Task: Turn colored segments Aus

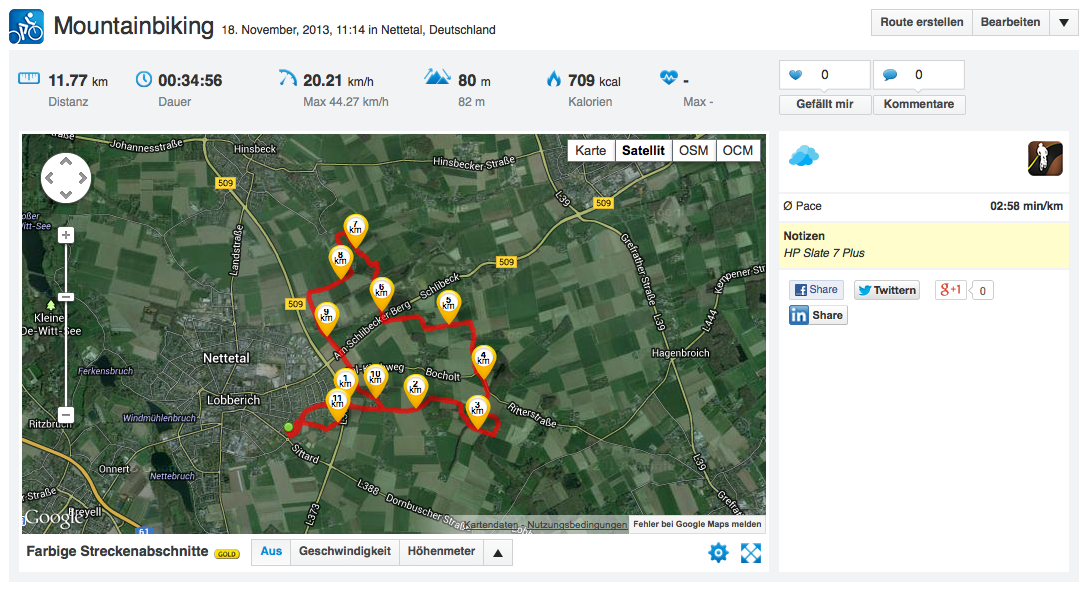Action: coord(271,551)
